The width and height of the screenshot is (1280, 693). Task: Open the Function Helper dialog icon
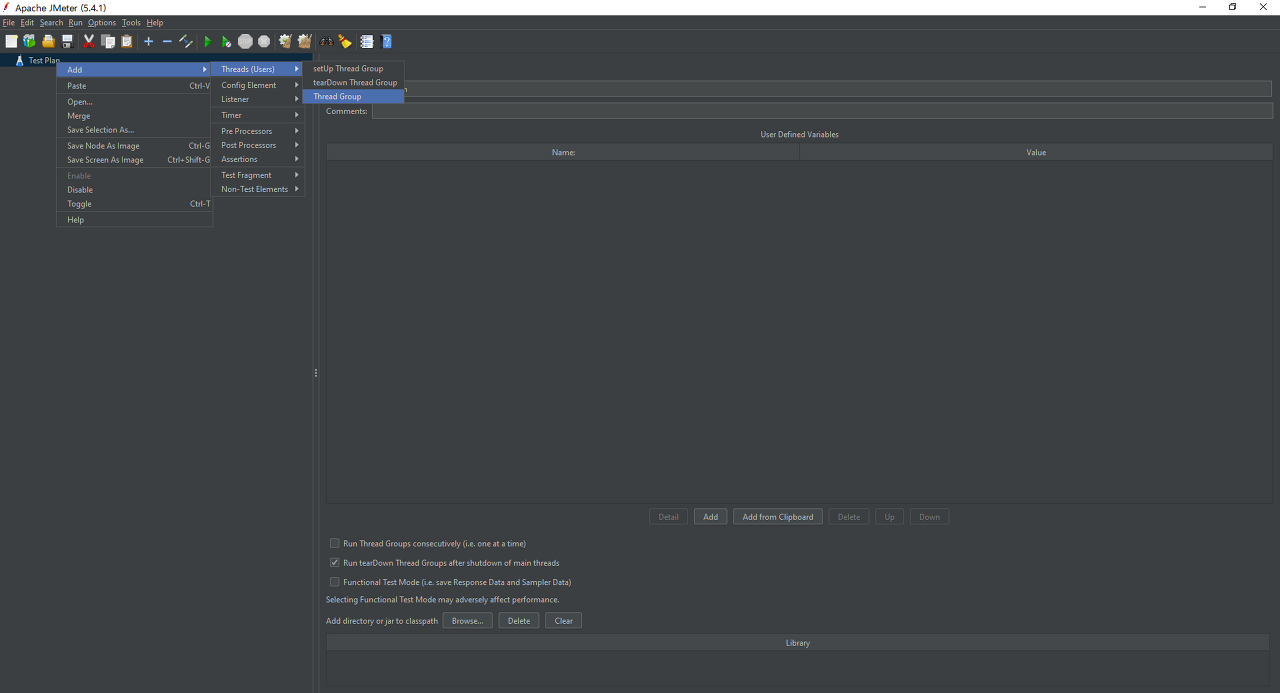(367, 41)
